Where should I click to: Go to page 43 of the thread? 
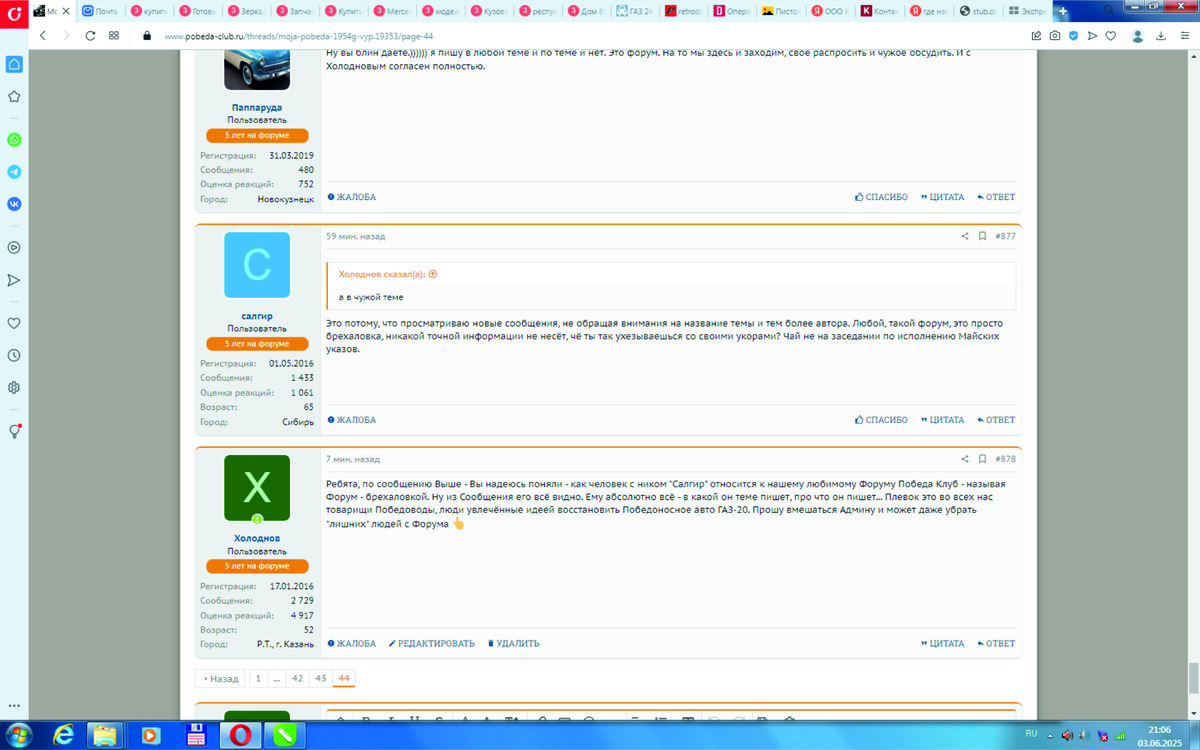(320, 678)
